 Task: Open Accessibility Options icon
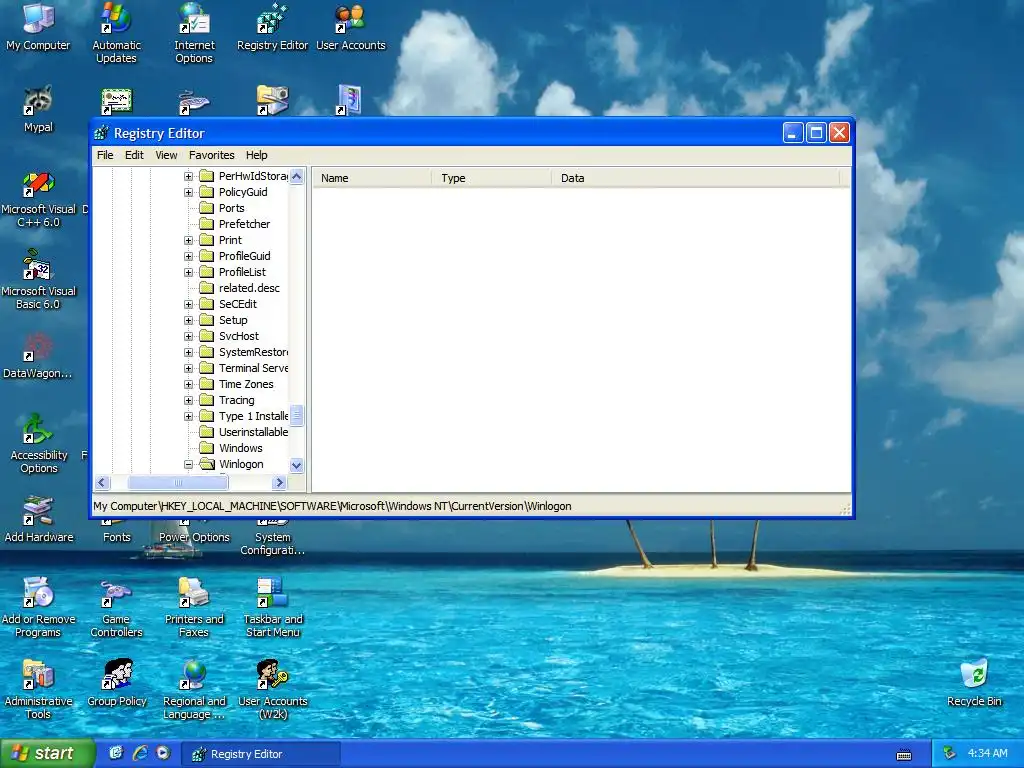pyautogui.click(x=38, y=444)
